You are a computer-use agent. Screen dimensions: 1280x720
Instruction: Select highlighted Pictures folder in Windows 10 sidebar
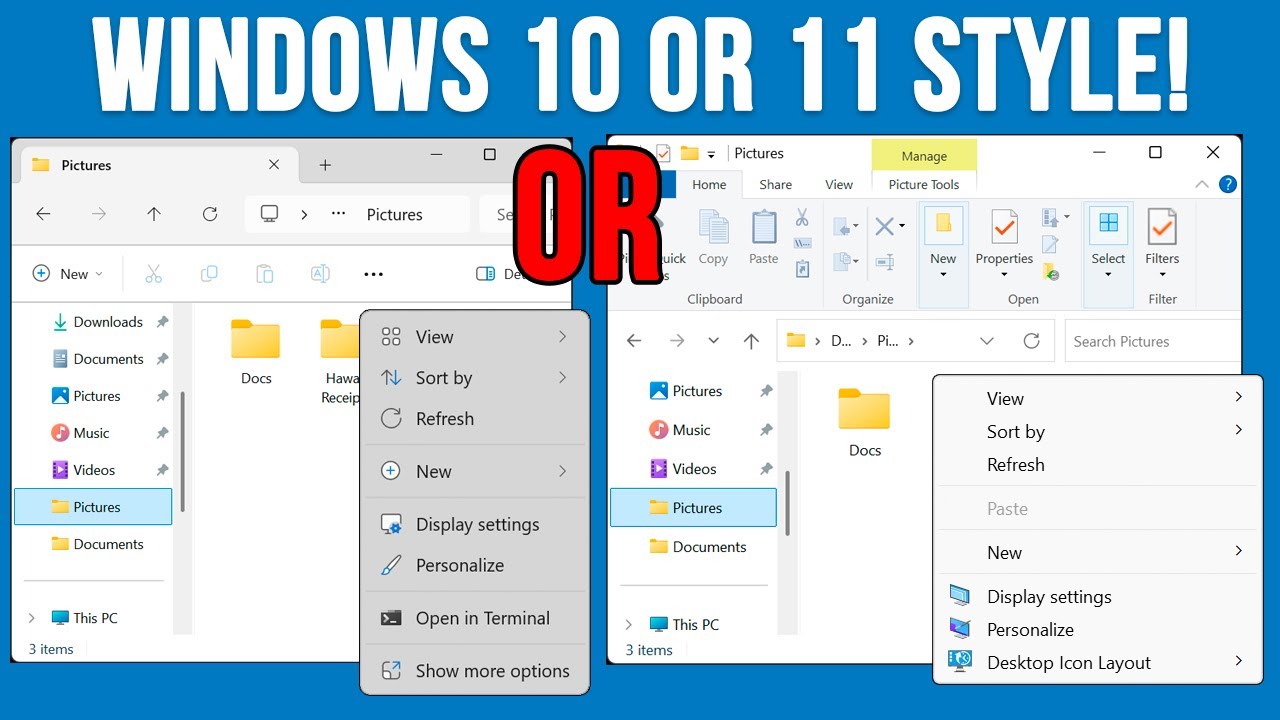(693, 508)
